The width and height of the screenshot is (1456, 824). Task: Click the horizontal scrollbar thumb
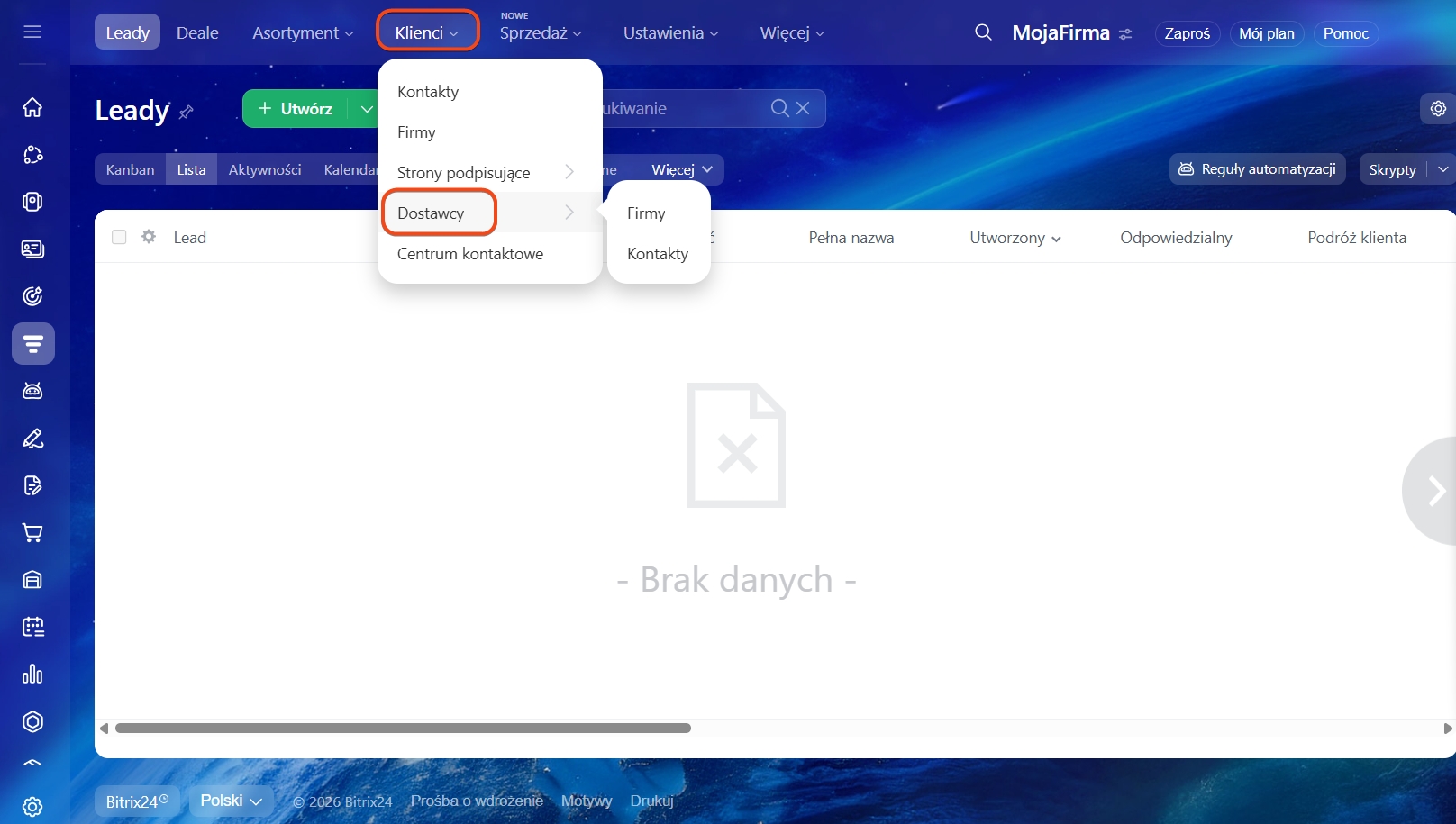point(403,728)
